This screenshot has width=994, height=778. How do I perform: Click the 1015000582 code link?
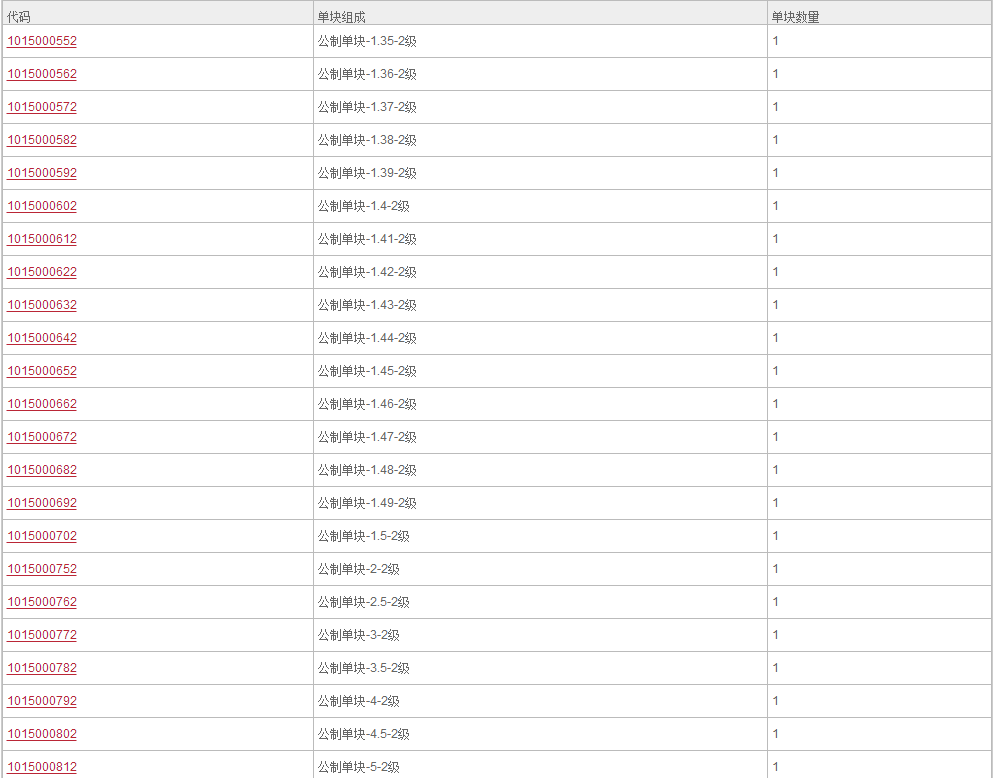(42, 140)
